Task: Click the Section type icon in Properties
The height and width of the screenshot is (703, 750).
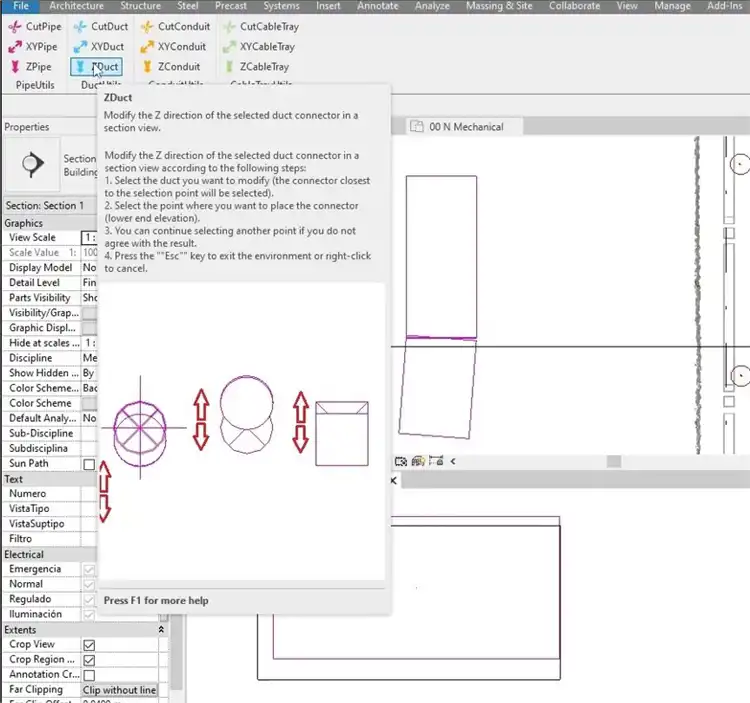Action: coord(33,165)
